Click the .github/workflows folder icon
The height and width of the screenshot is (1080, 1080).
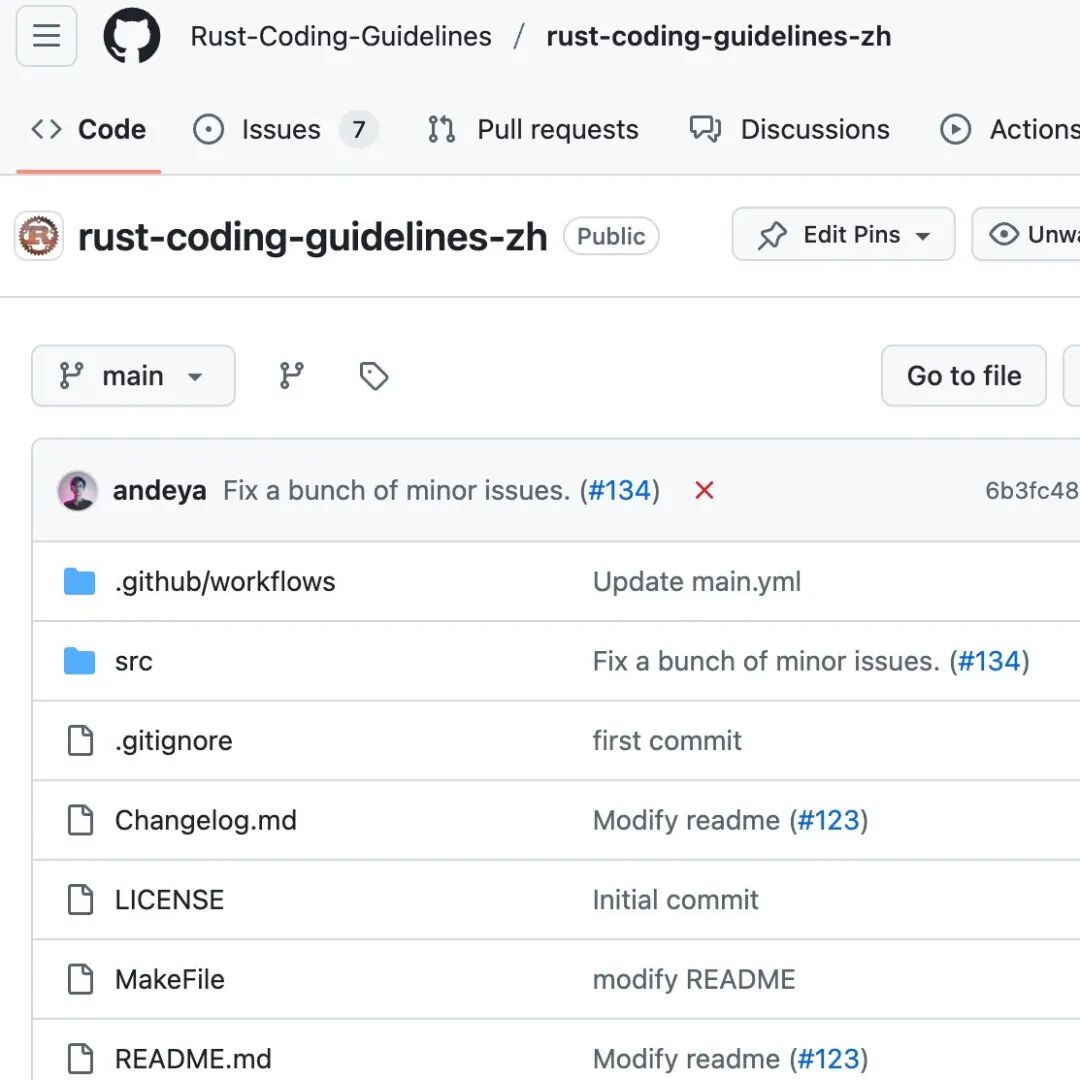click(79, 581)
